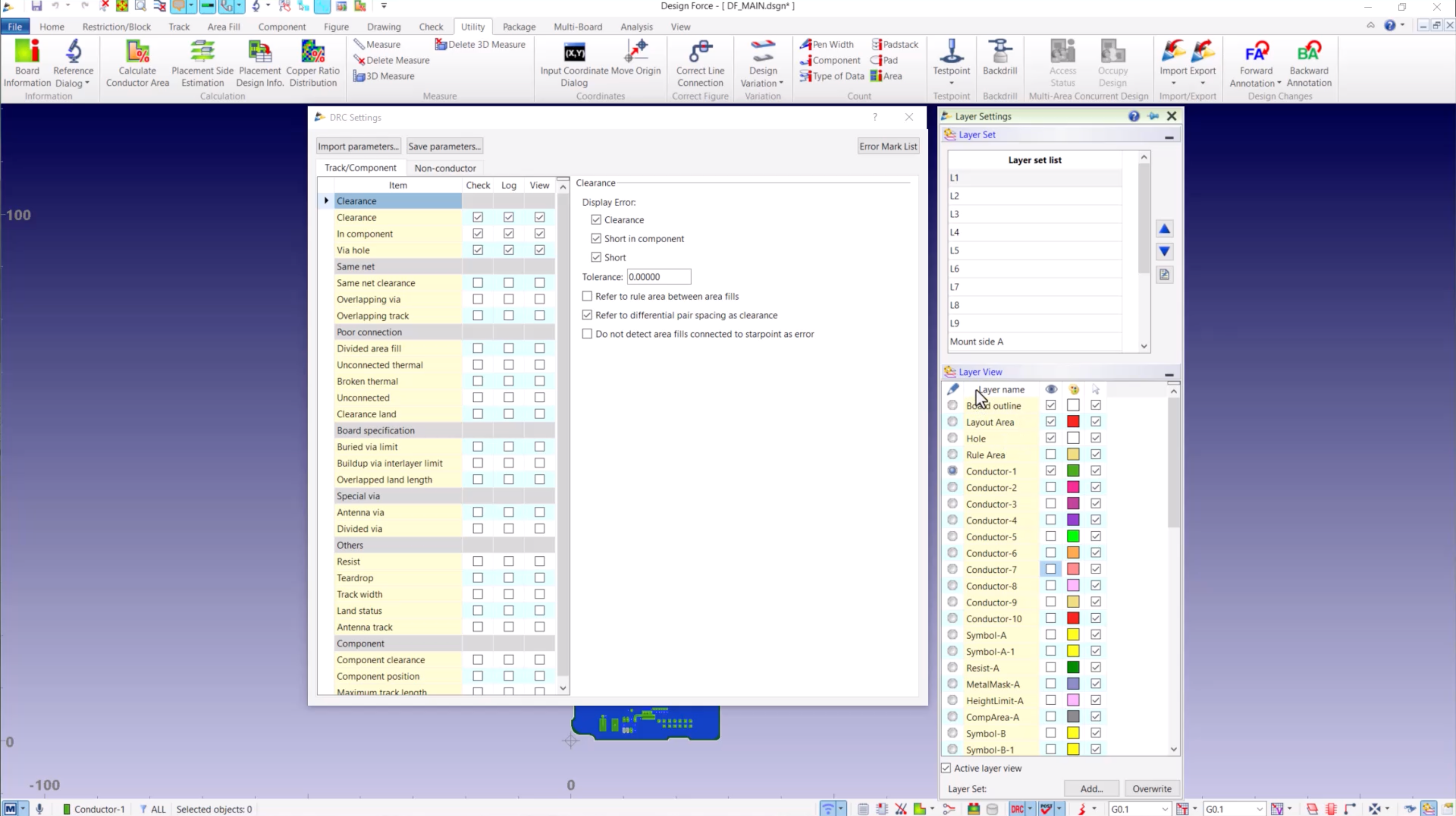Move layer set up with blue arrow

coord(1164,229)
